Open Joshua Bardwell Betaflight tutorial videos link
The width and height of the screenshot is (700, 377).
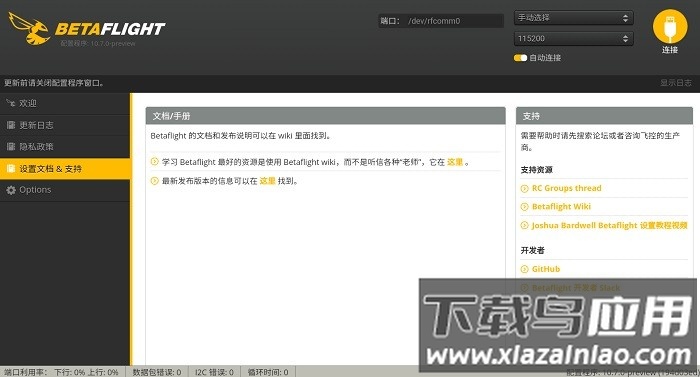609,225
